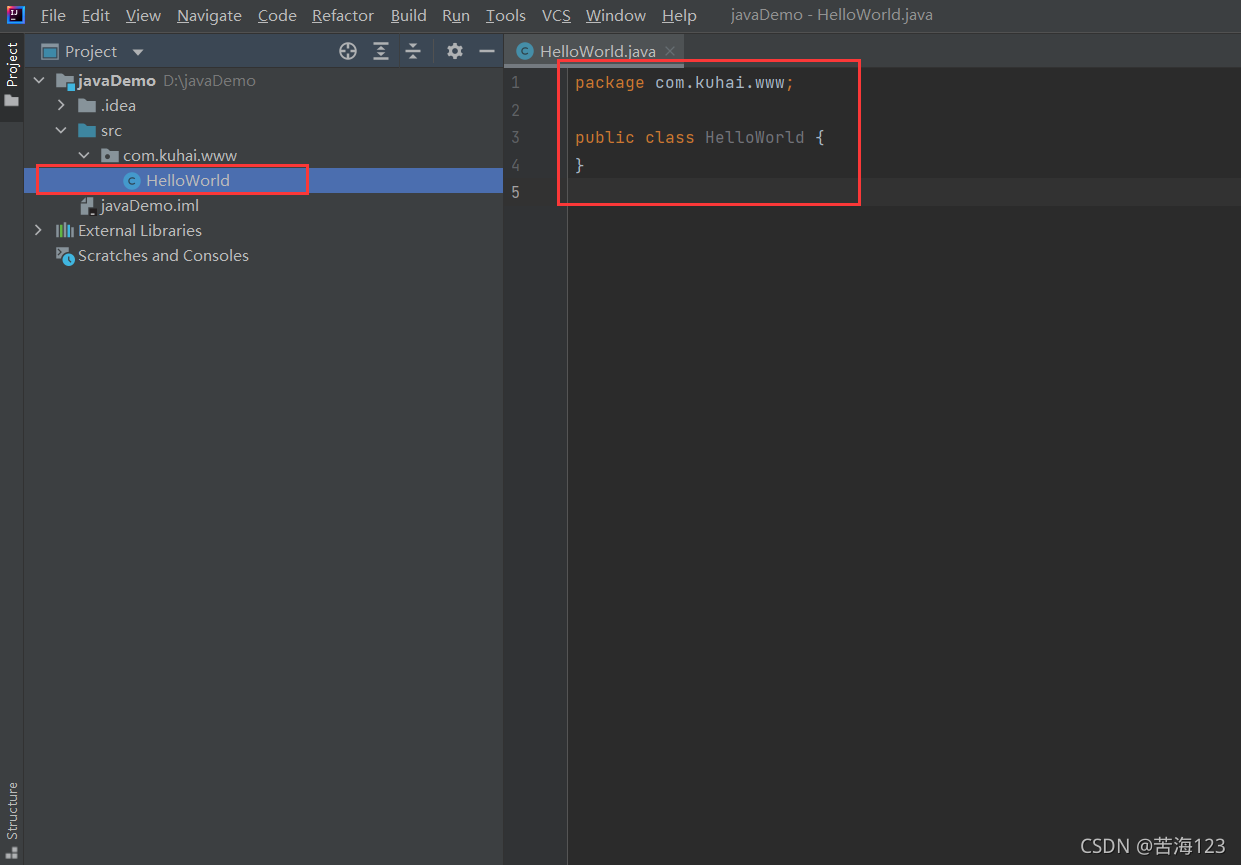Select the com.kuhai.www package row
Image resolution: width=1241 pixels, height=865 pixels.
click(x=263, y=156)
